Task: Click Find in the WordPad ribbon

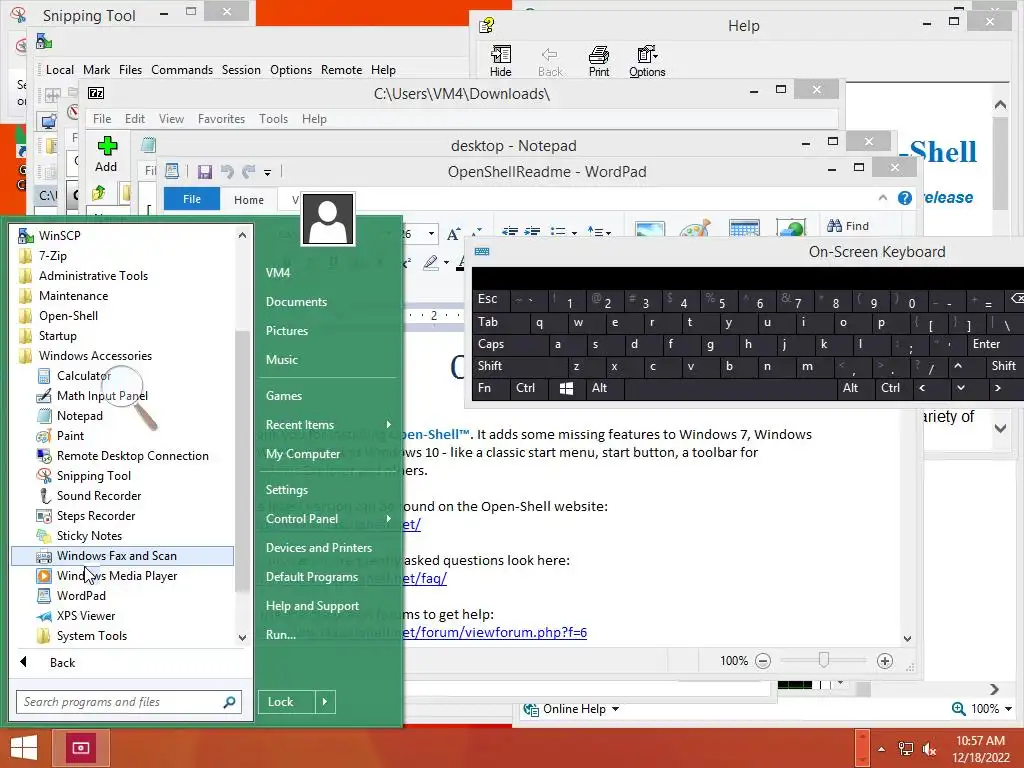Action: pos(848,226)
